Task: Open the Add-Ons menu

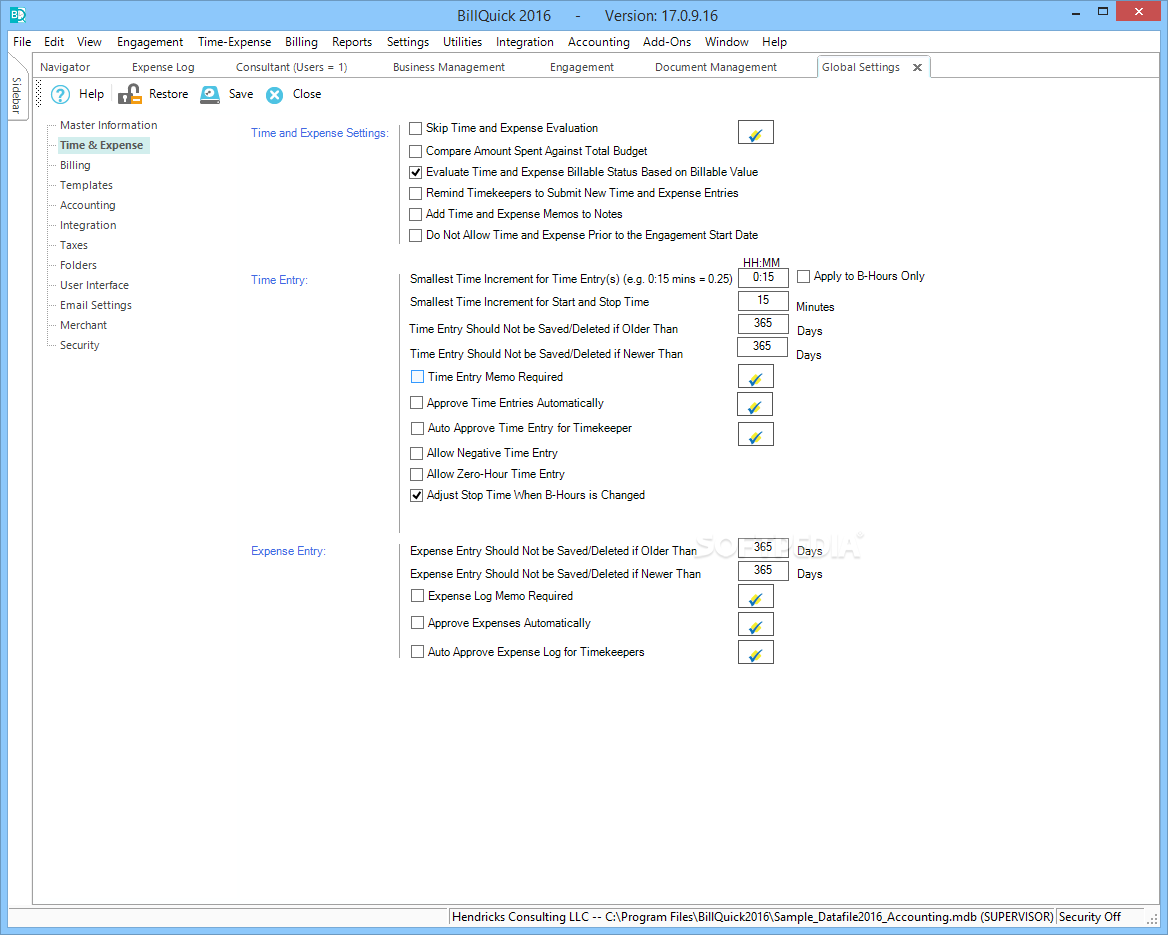Action: 667,42
